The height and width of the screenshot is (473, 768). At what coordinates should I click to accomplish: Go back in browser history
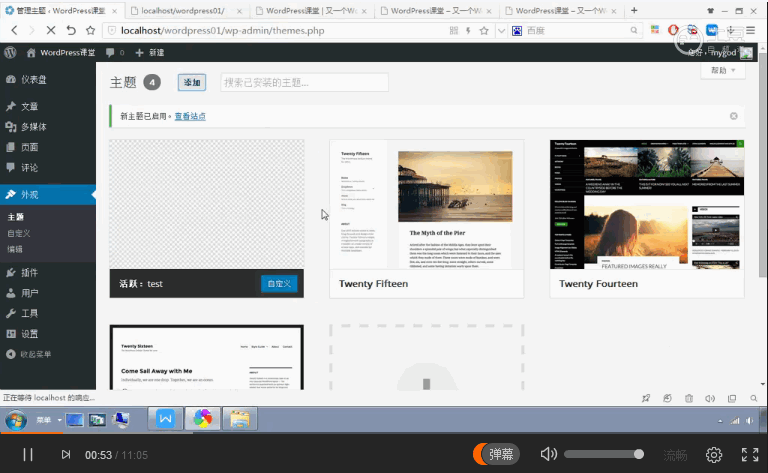[14, 30]
